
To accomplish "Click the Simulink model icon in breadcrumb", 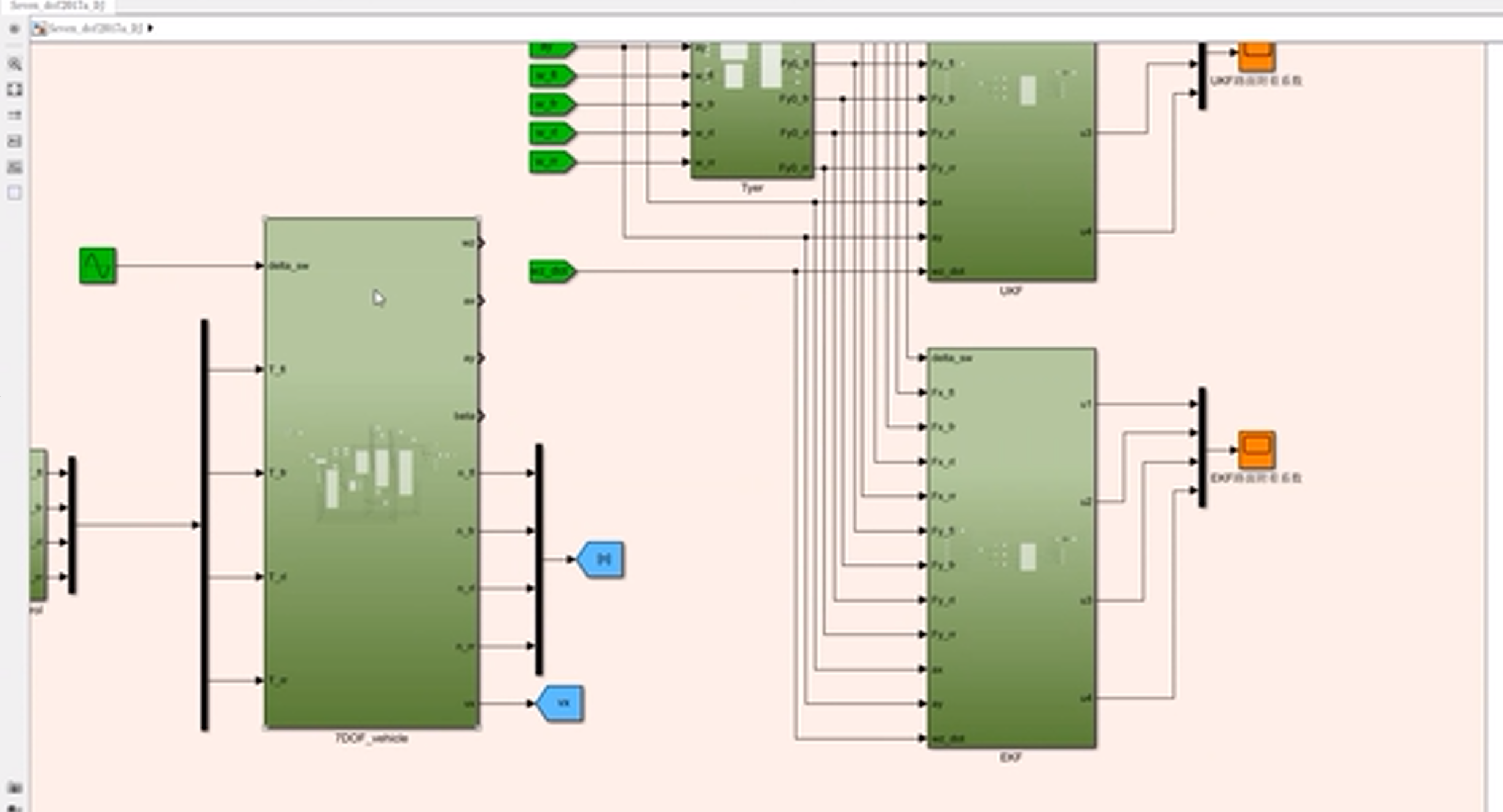I will (40, 28).
